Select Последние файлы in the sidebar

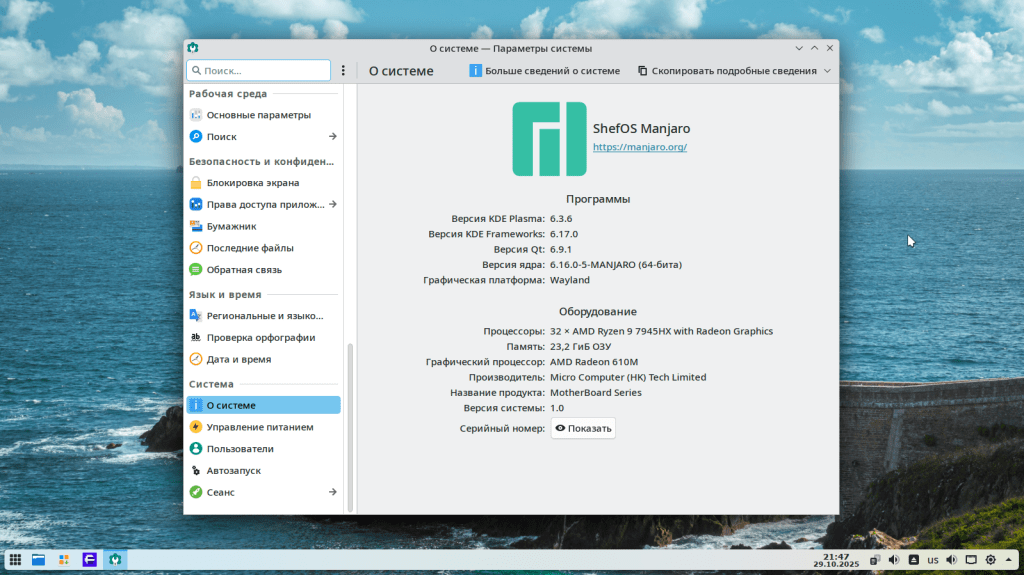[249, 248]
